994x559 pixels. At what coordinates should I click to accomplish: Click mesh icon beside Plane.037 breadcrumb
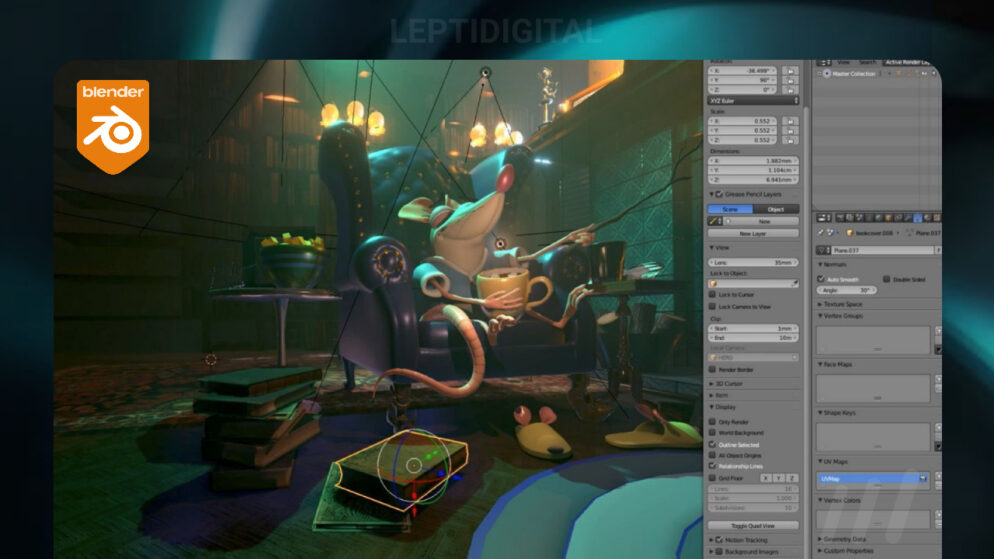click(910, 233)
